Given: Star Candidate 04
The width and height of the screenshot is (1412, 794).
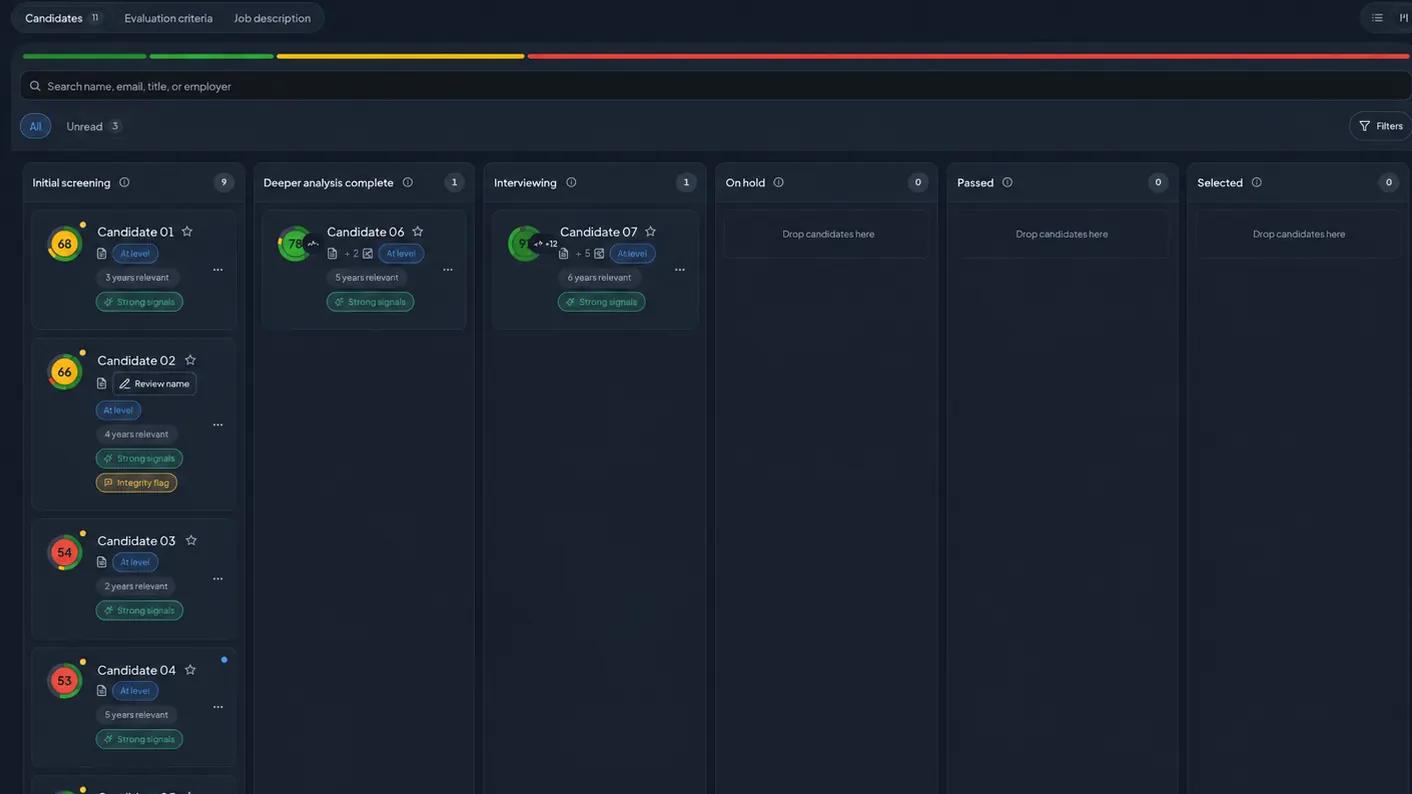Looking at the screenshot, I should click(x=190, y=669).
